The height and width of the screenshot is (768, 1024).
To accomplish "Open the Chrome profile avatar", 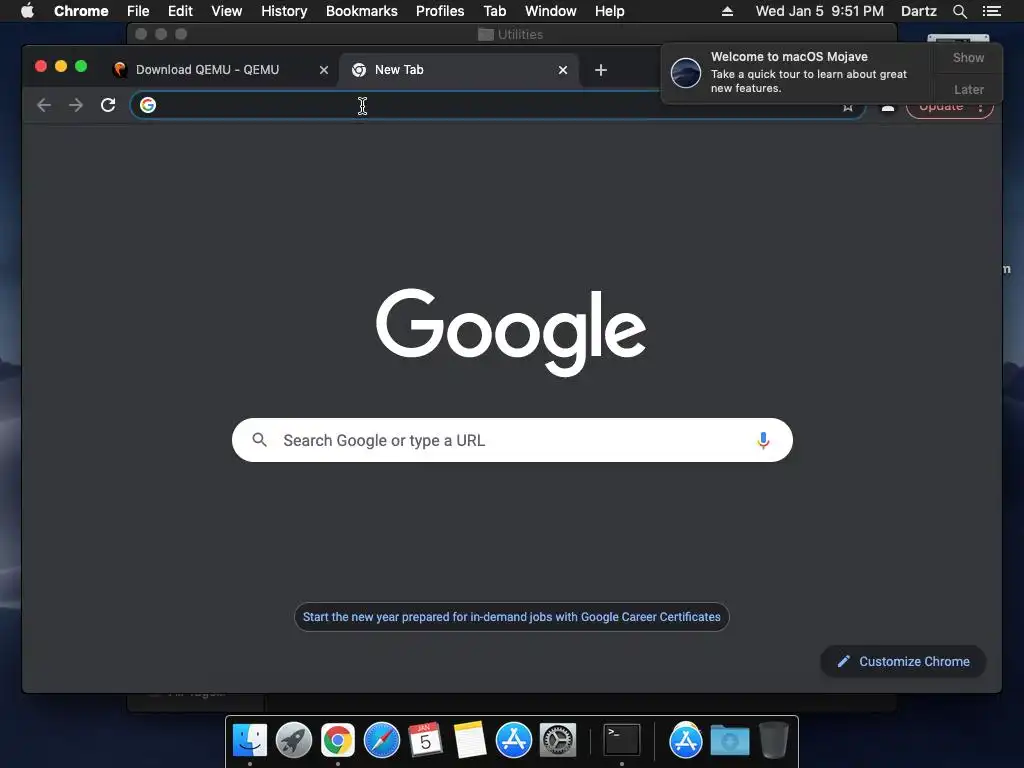I will pyautogui.click(x=888, y=108).
